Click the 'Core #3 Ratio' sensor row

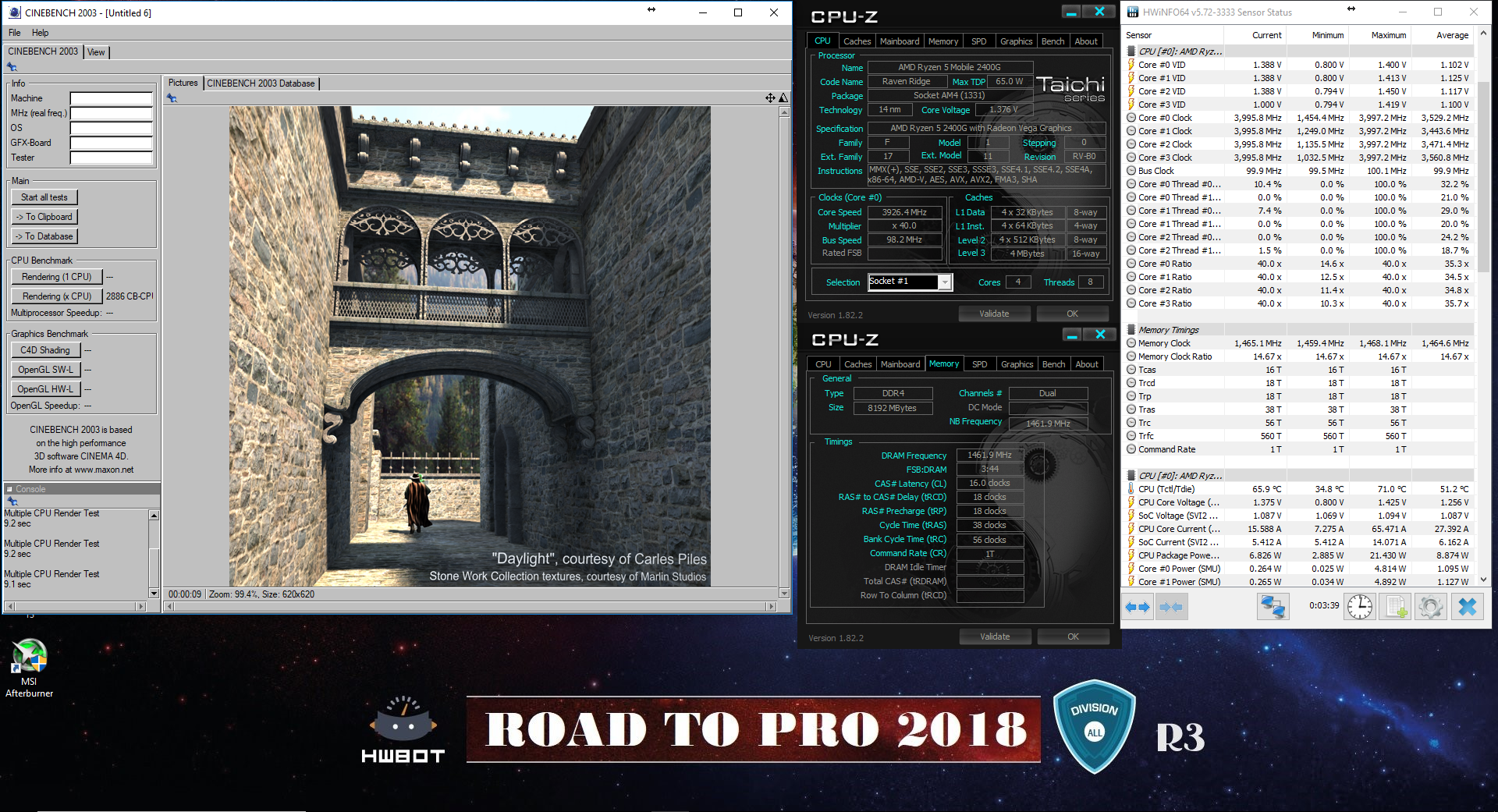pyautogui.click(x=1299, y=303)
